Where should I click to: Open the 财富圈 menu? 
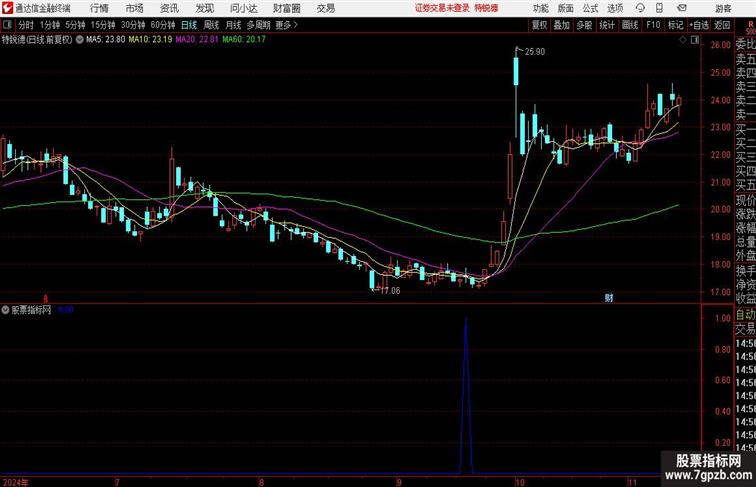coord(286,8)
